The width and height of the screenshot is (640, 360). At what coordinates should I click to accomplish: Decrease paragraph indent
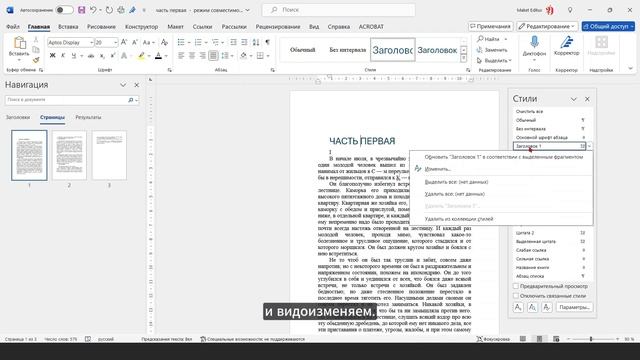(233, 42)
